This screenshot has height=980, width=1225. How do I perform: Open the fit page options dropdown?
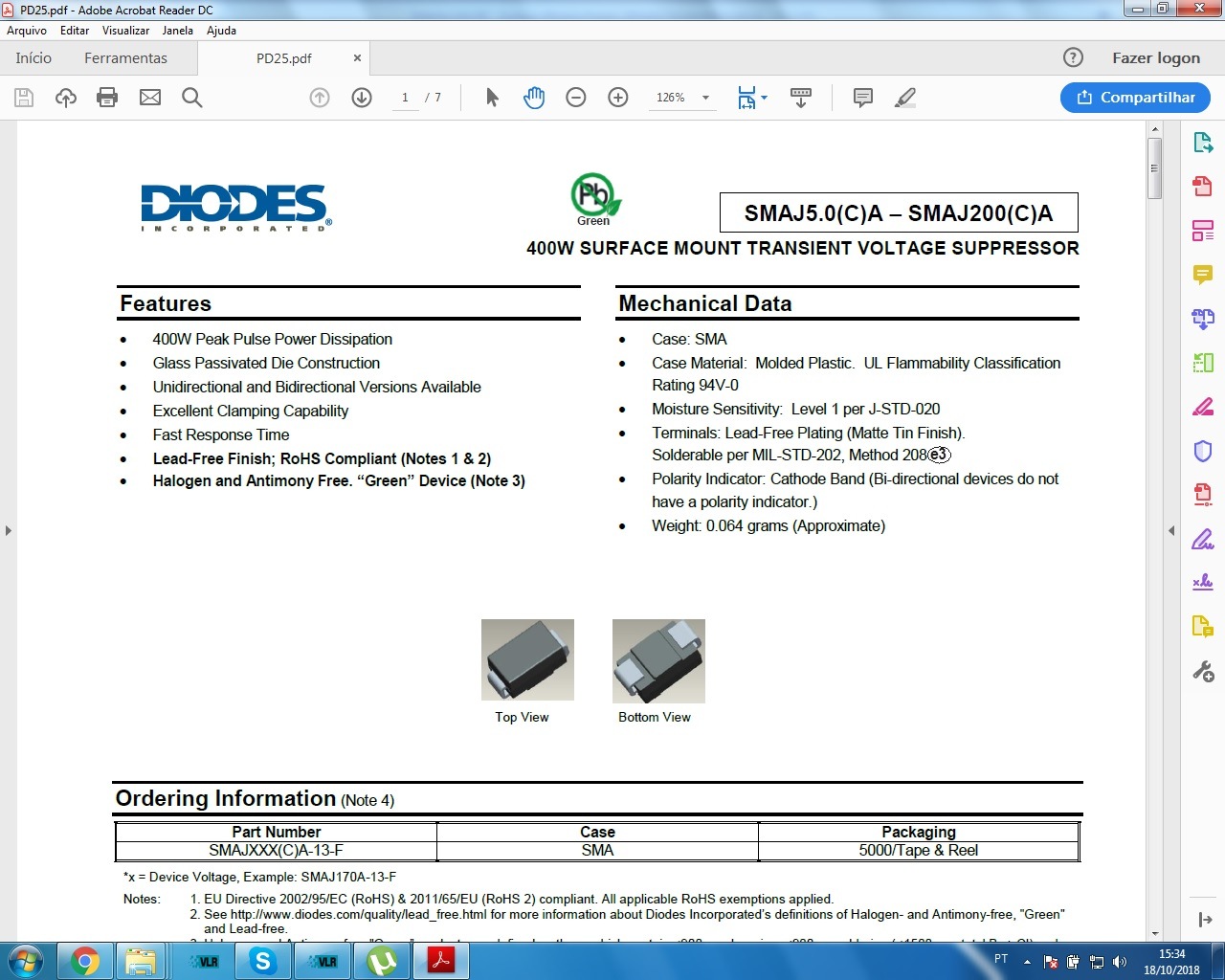click(764, 98)
